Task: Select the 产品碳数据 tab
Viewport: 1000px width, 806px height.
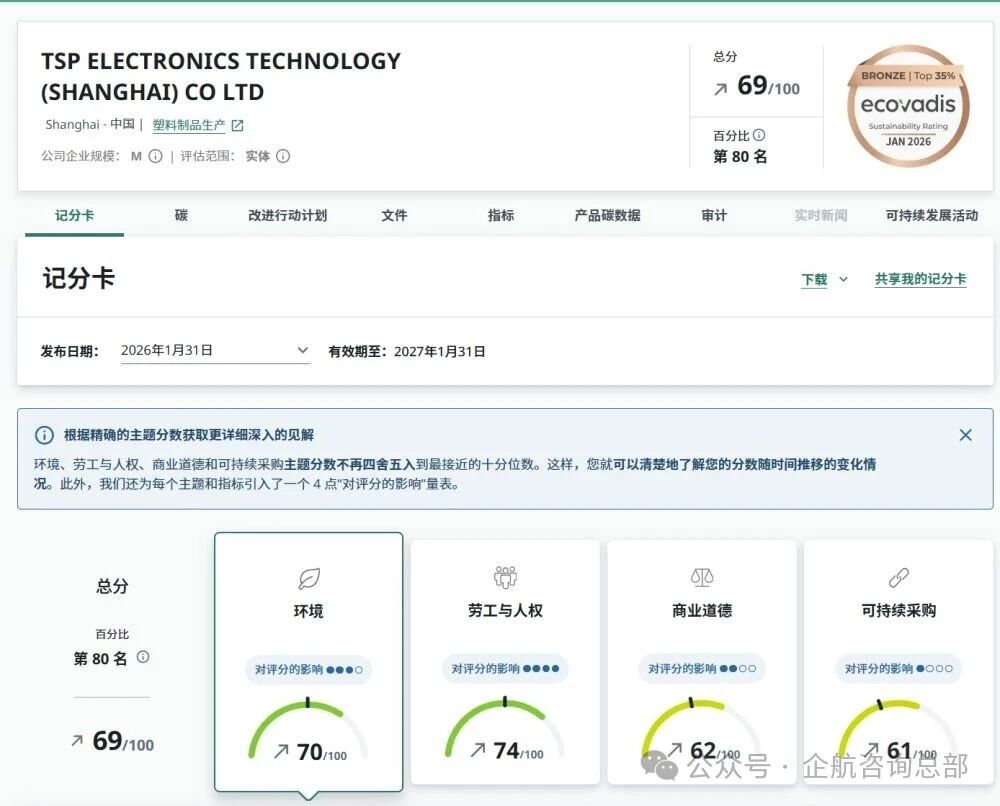Action: point(607,215)
